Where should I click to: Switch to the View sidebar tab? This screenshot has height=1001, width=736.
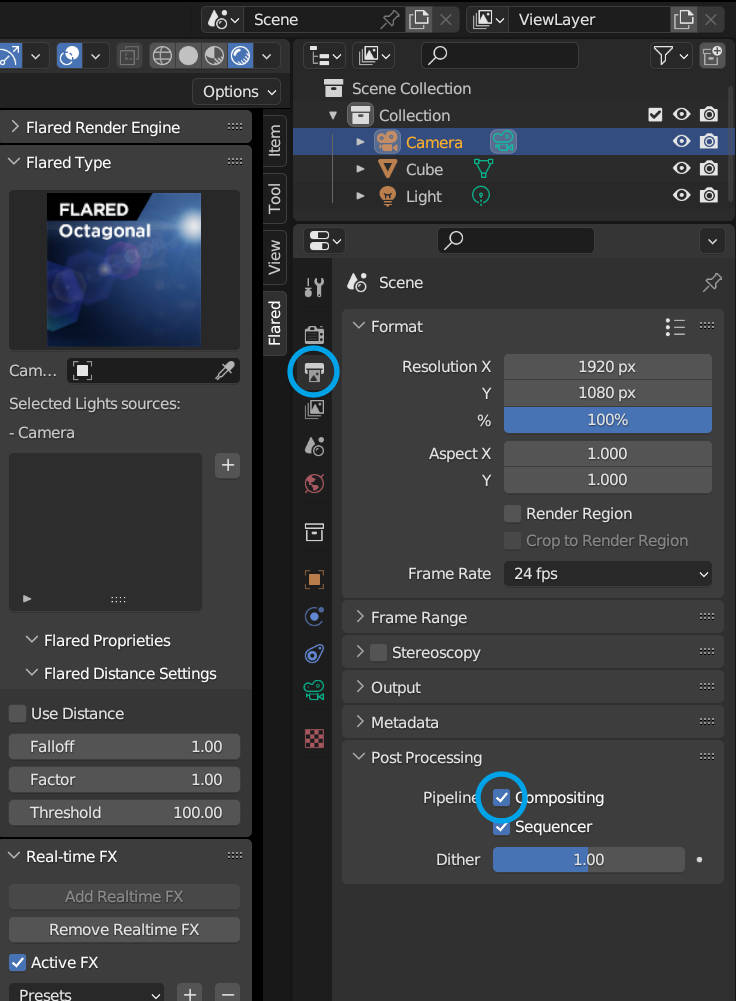click(274, 257)
